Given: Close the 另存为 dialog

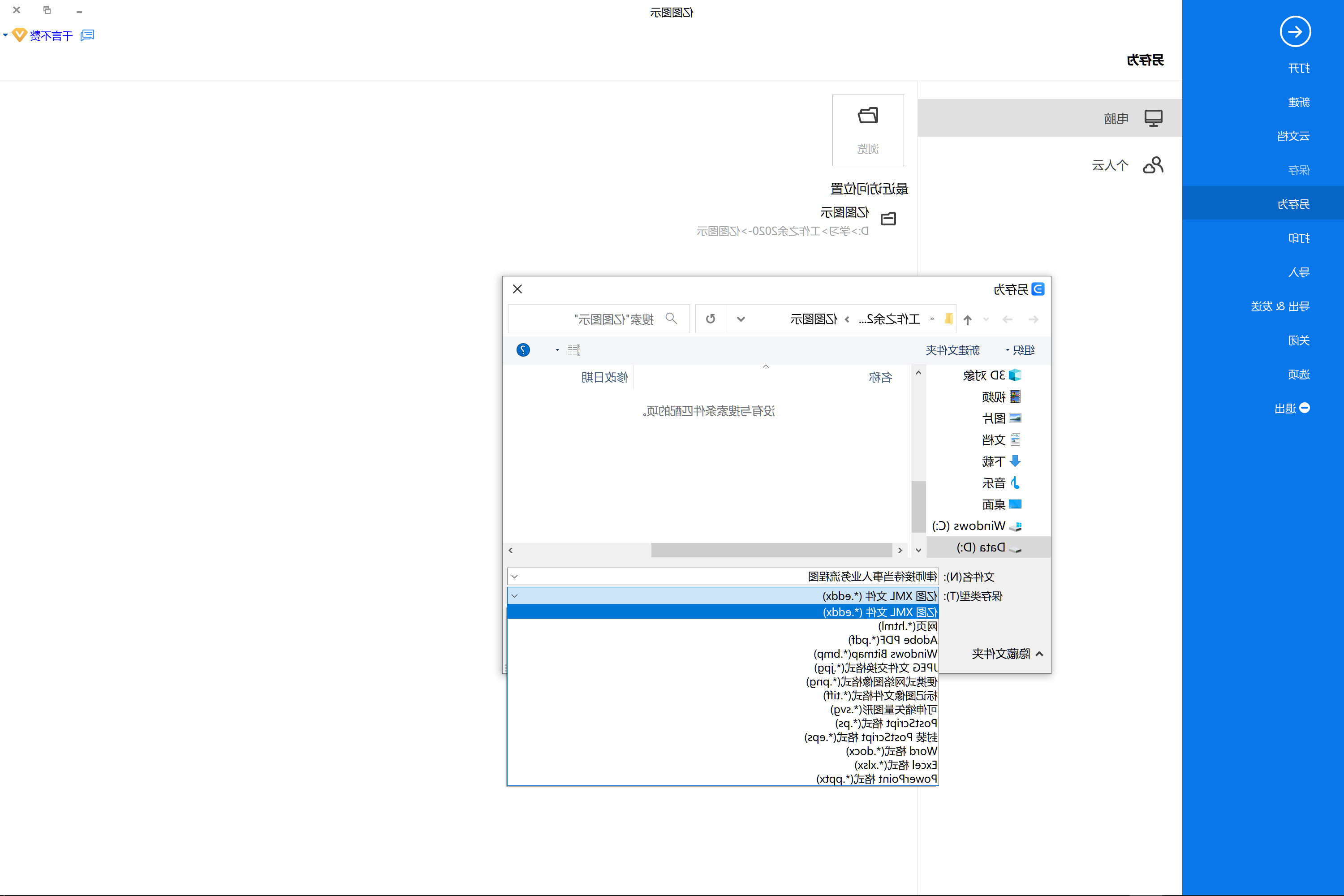Looking at the screenshot, I should click(x=517, y=289).
